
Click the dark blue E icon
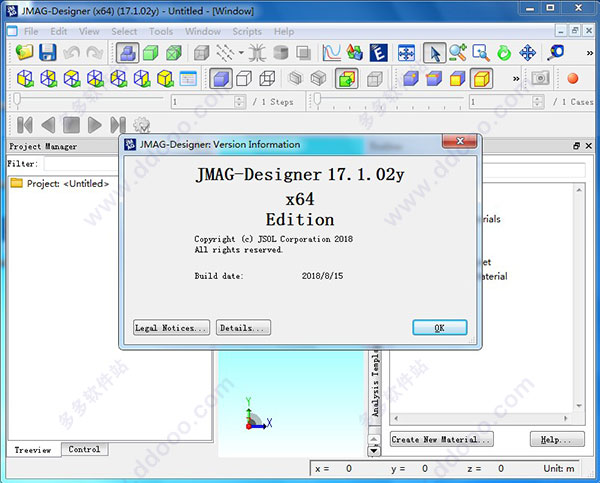click(378, 53)
